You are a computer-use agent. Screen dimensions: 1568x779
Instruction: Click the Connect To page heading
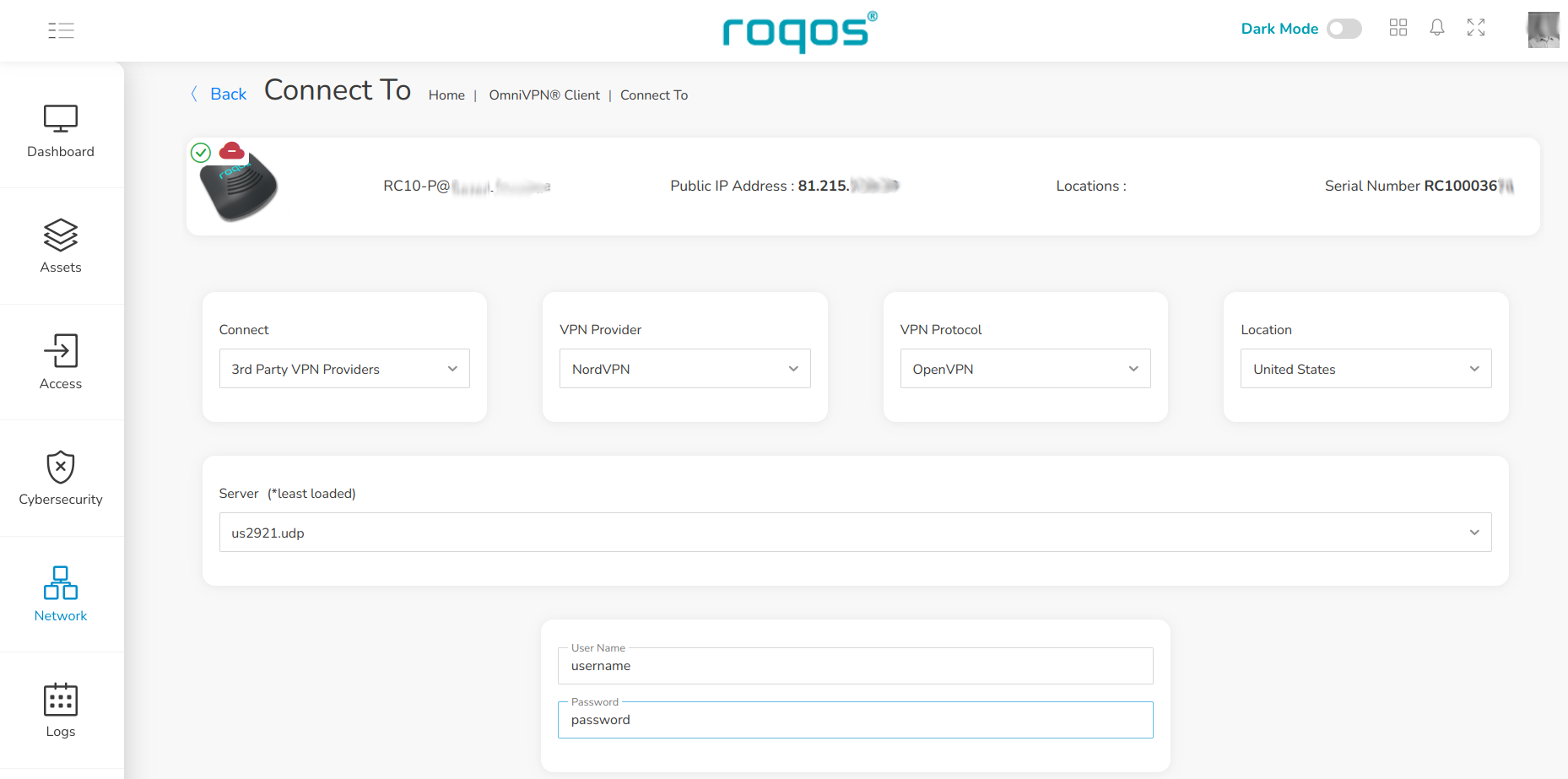(x=338, y=89)
